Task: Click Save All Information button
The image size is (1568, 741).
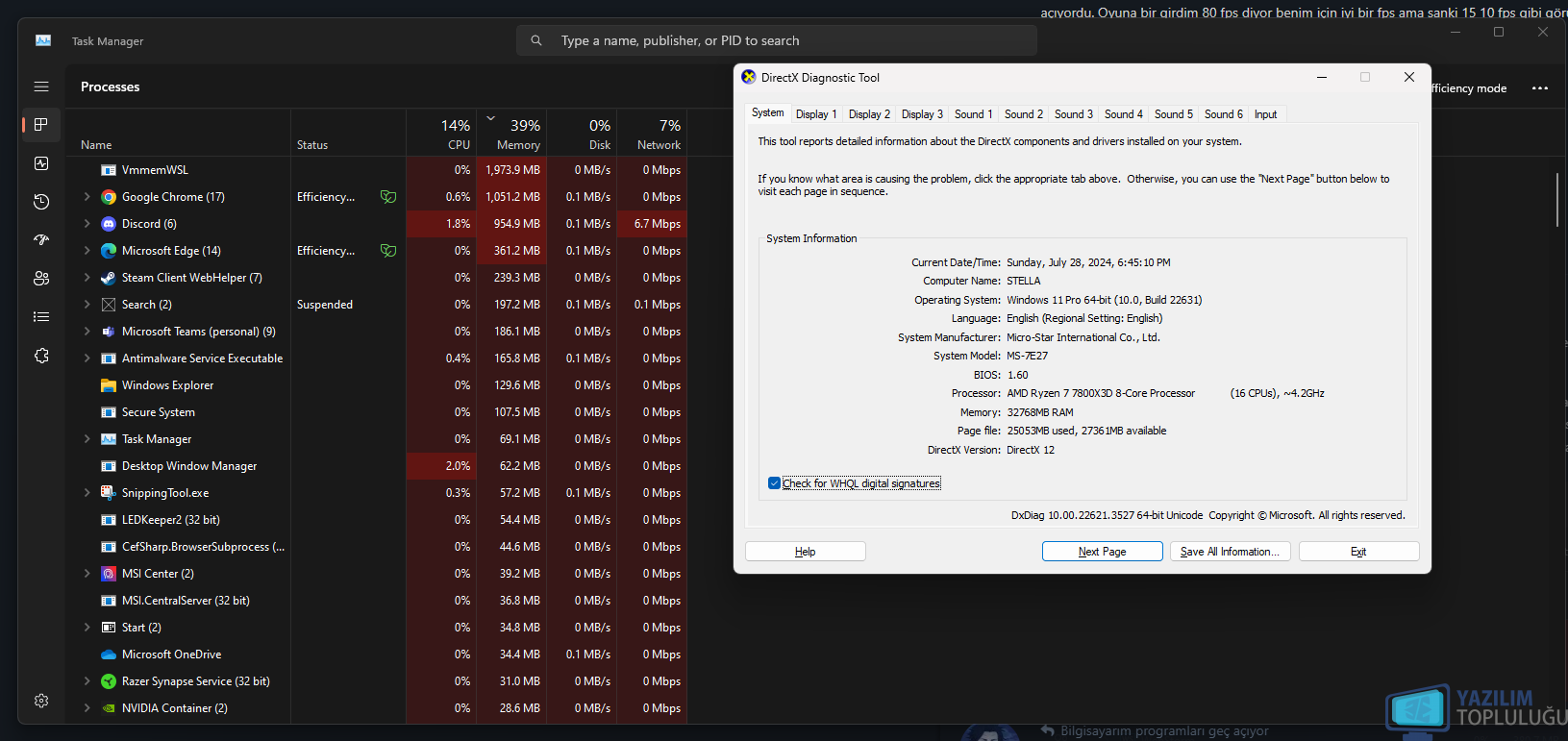Action: 1230,552
